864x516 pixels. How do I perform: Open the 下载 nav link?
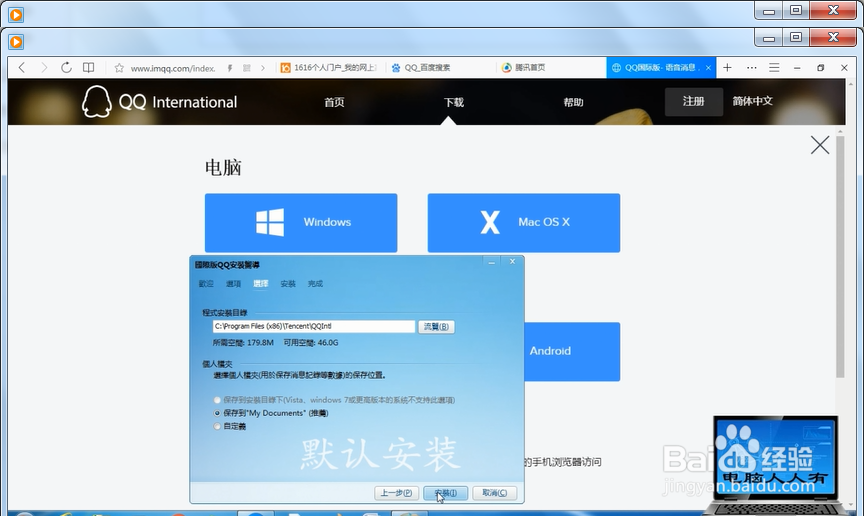coord(453,102)
